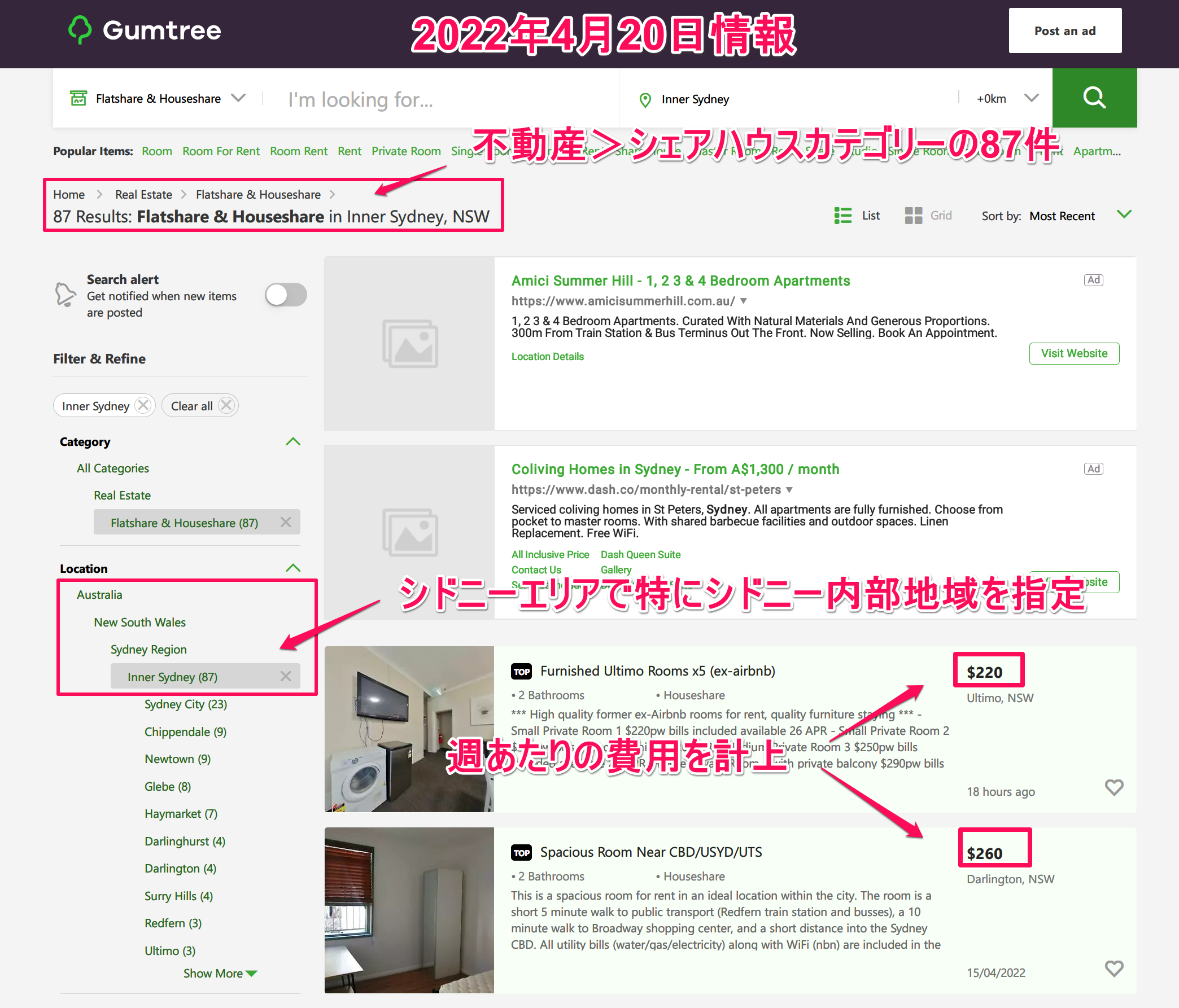Filter by Glebe (8)
The width and height of the screenshot is (1179, 1008).
167,787
